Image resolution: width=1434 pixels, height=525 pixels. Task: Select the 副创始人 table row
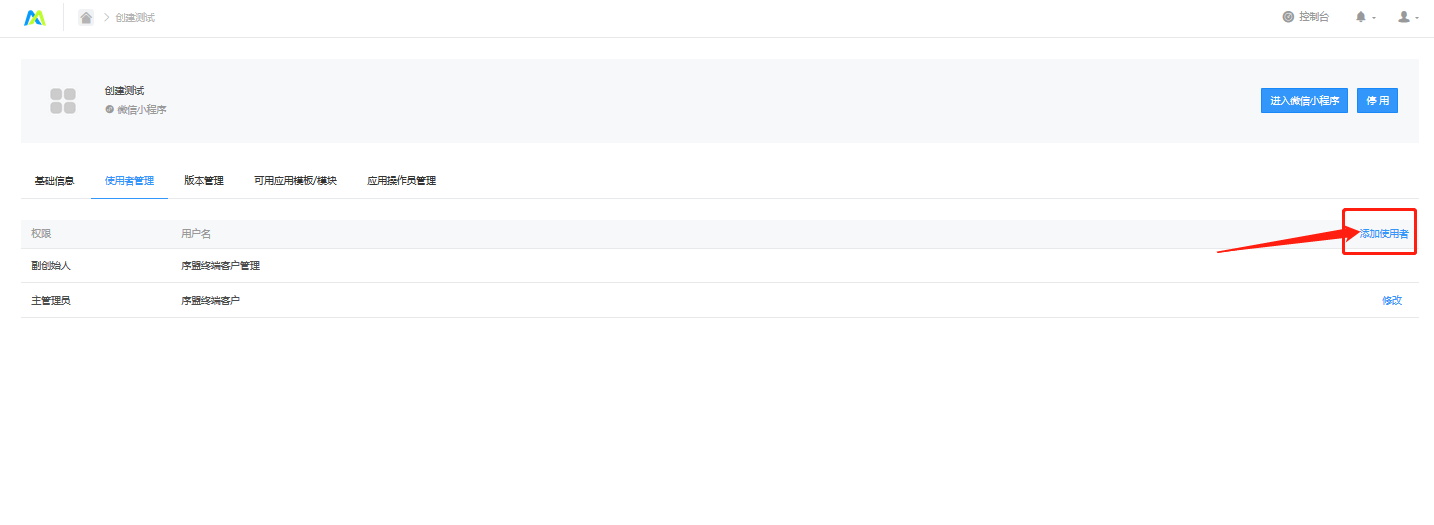(x=719, y=266)
